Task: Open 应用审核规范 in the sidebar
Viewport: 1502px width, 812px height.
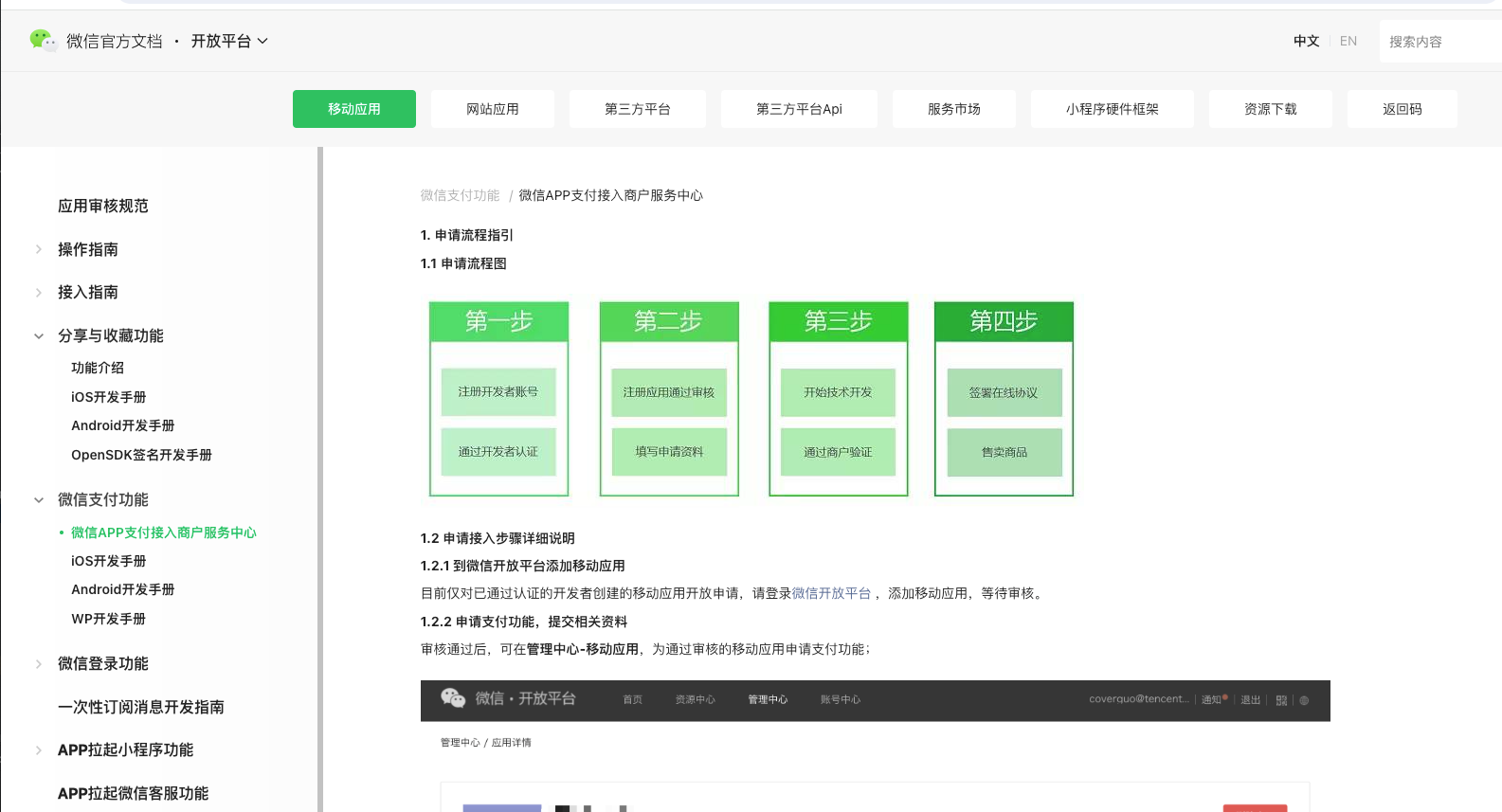Action: coord(103,206)
